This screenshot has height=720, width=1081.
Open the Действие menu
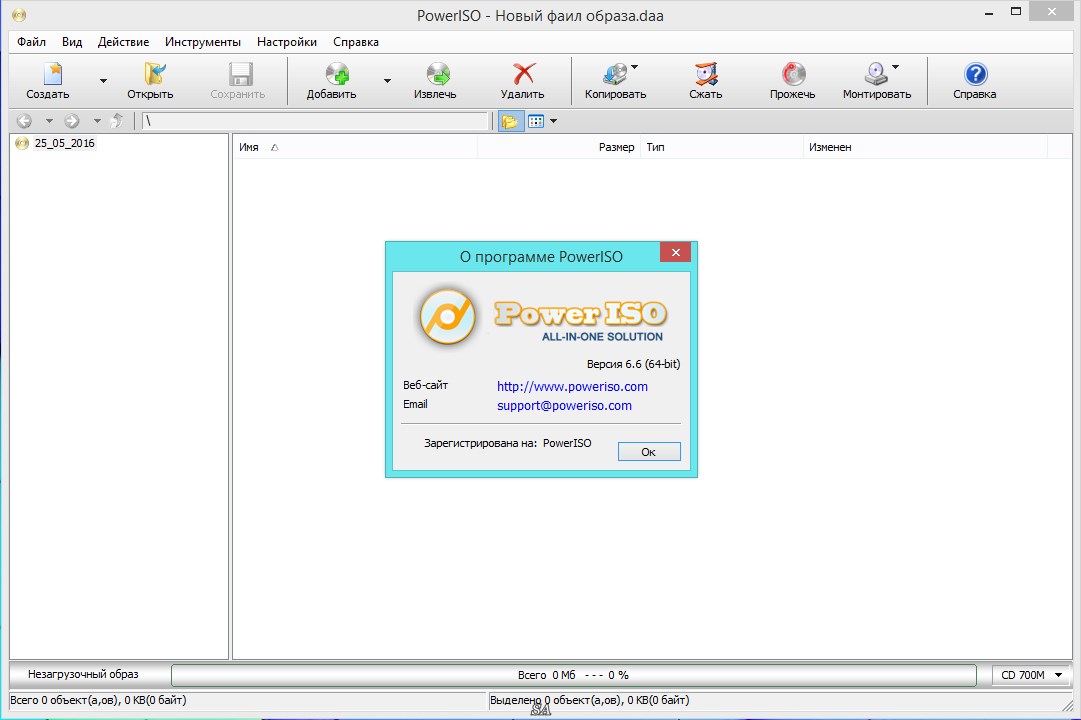(123, 42)
